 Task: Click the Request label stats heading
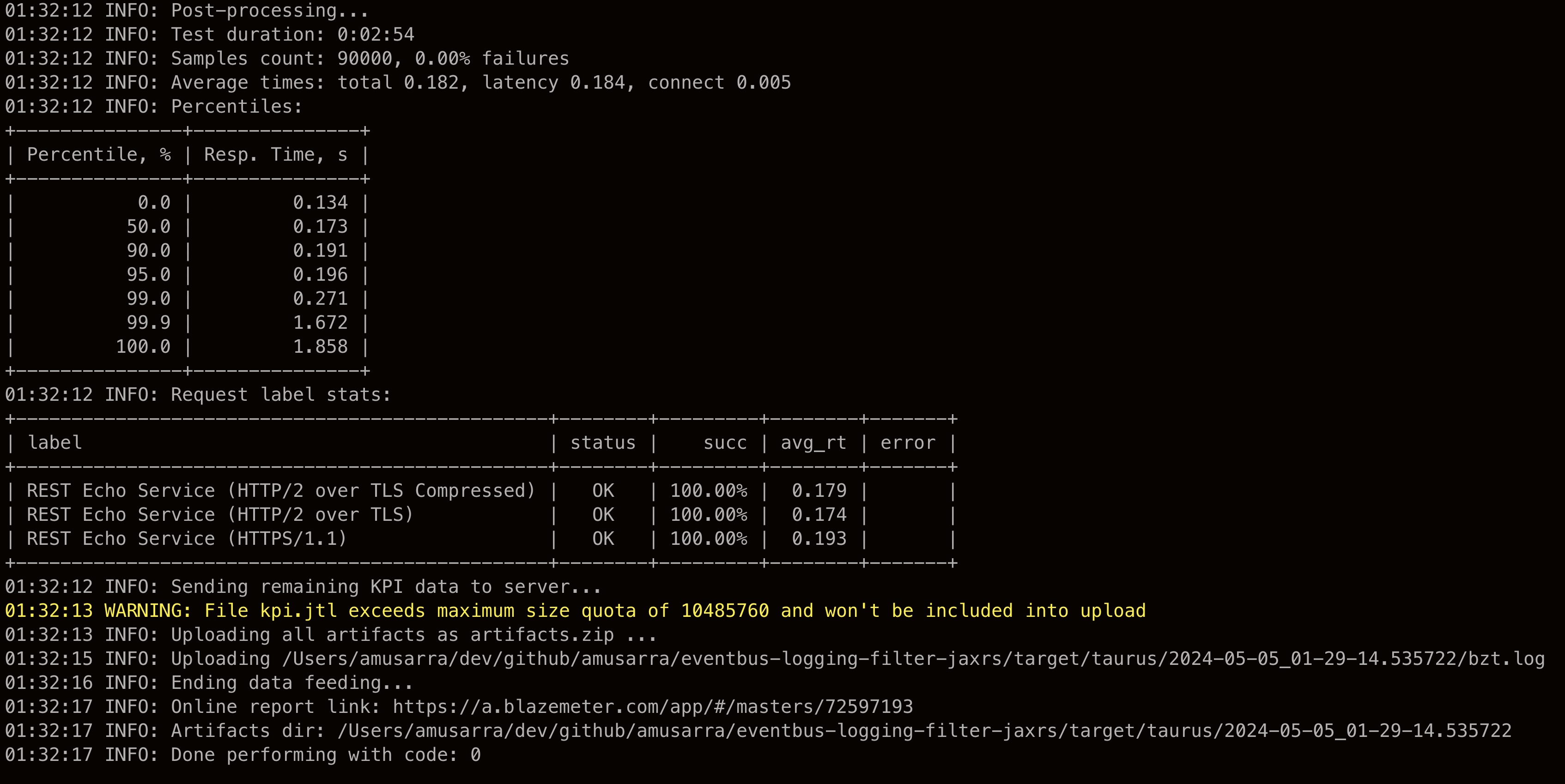pyautogui.click(x=280, y=395)
